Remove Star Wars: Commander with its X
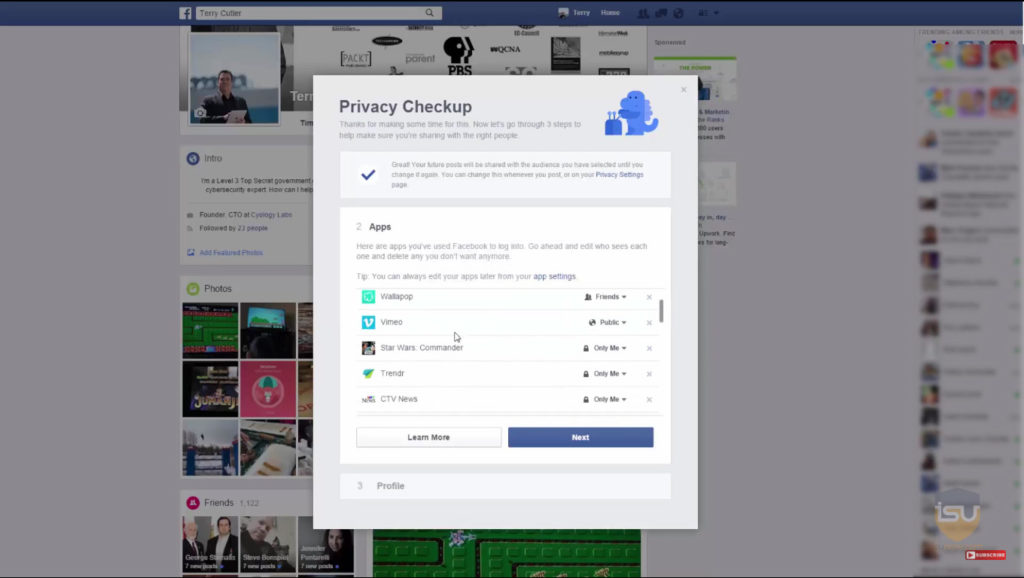This screenshot has height=578, width=1024. click(649, 348)
